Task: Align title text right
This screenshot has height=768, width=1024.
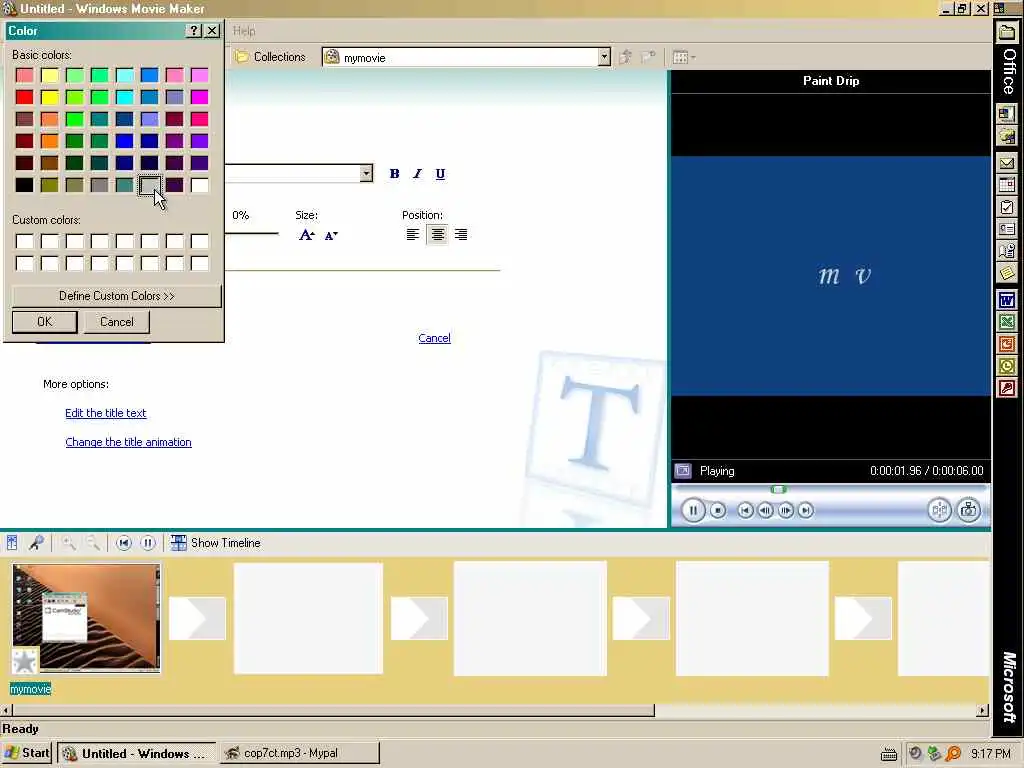Action: 461,234
